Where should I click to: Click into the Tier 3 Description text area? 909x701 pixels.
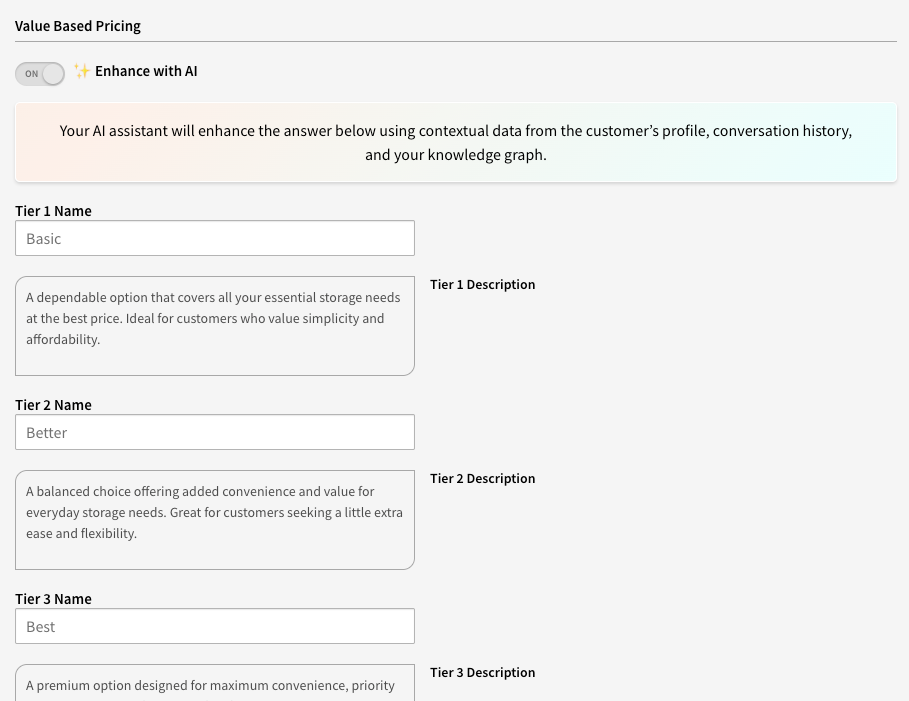(215, 684)
